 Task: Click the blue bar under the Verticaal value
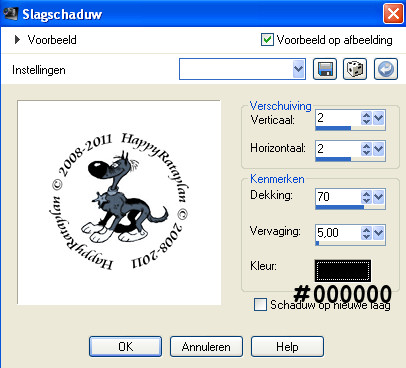pos(333,128)
